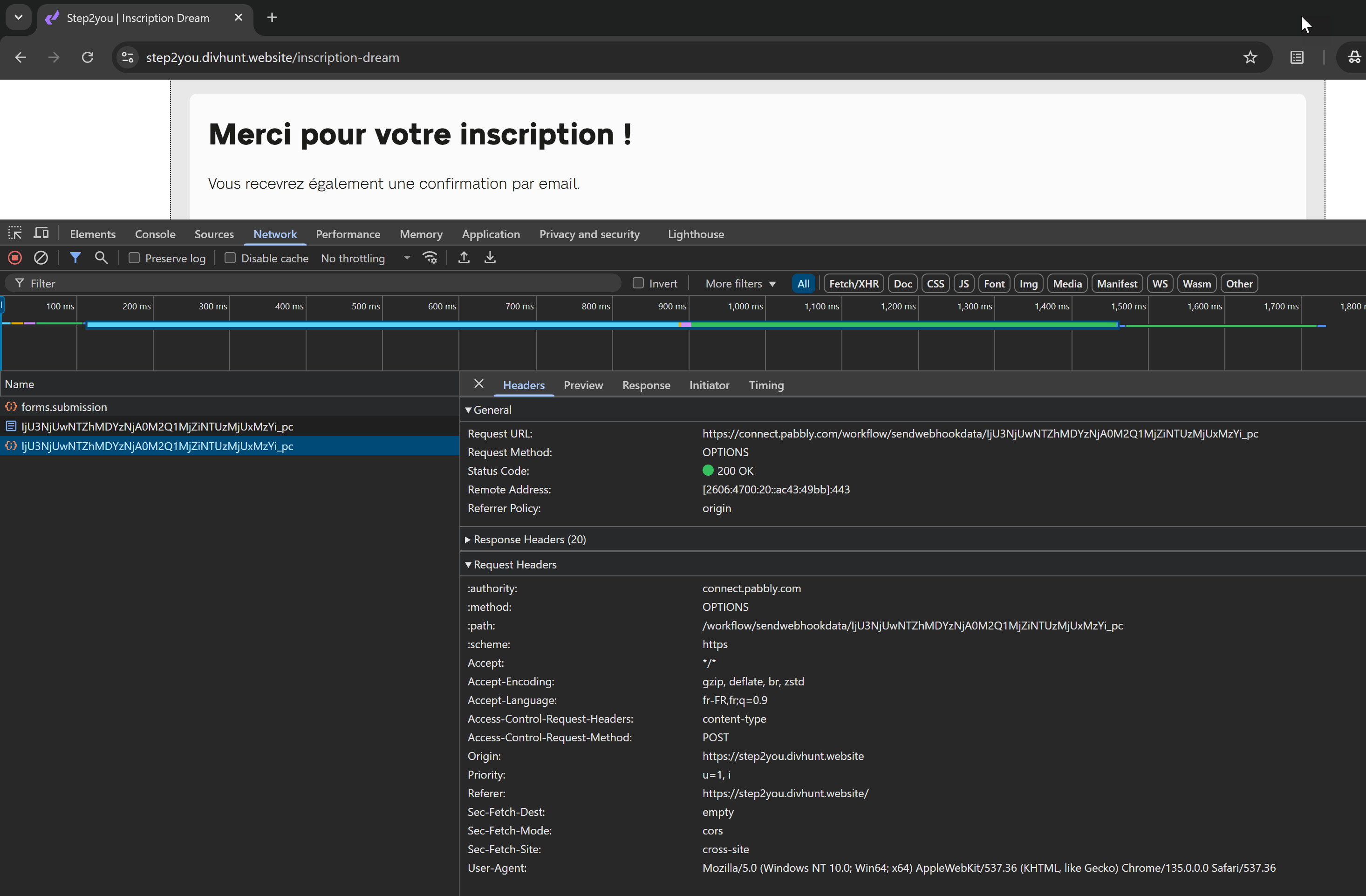This screenshot has height=896, width=1366.
Task: Click the Name column header
Action: coord(230,384)
